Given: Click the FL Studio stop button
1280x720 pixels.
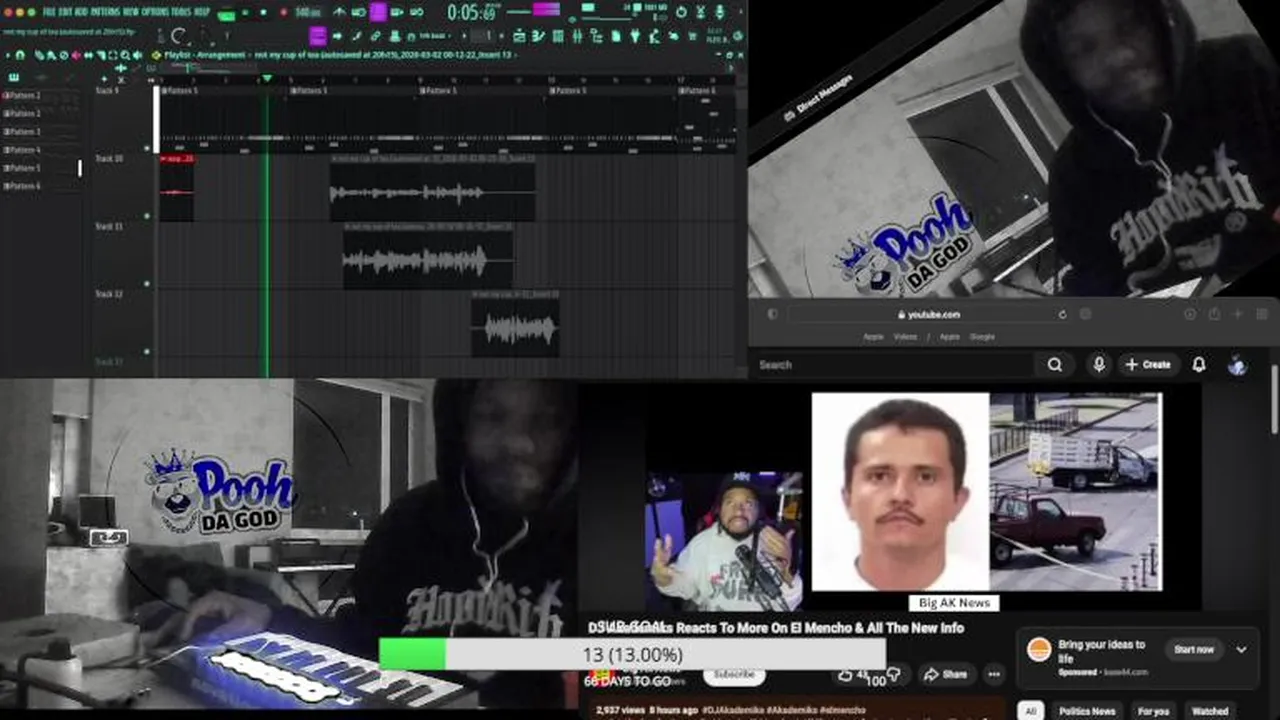Looking at the screenshot, I should coord(263,12).
